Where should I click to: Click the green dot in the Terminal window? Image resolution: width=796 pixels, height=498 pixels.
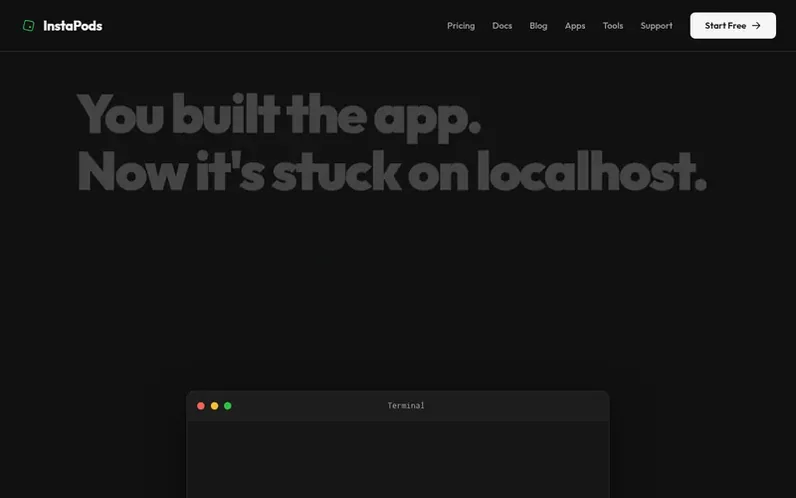228,406
